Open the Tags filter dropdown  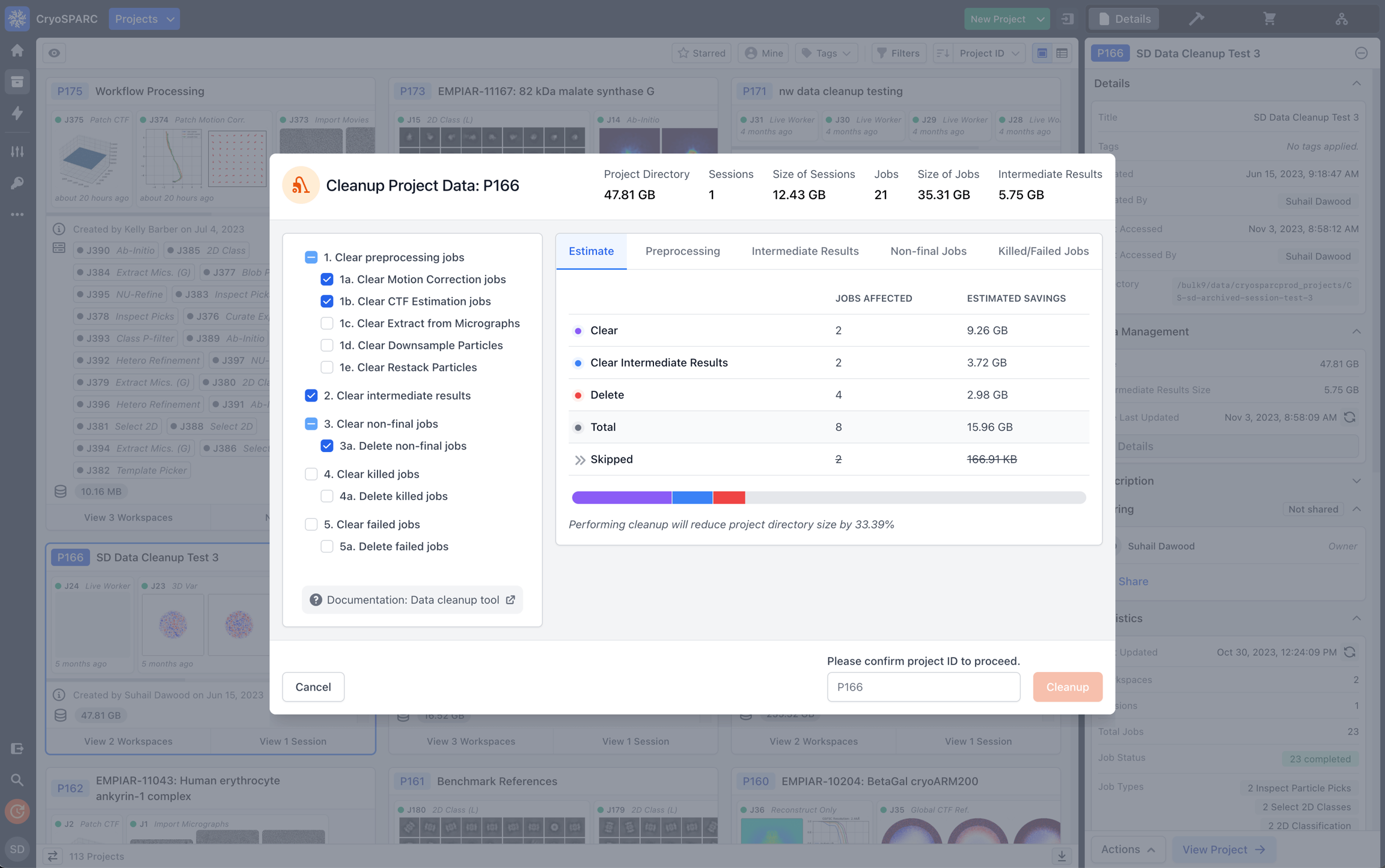pyautogui.click(x=827, y=53)
